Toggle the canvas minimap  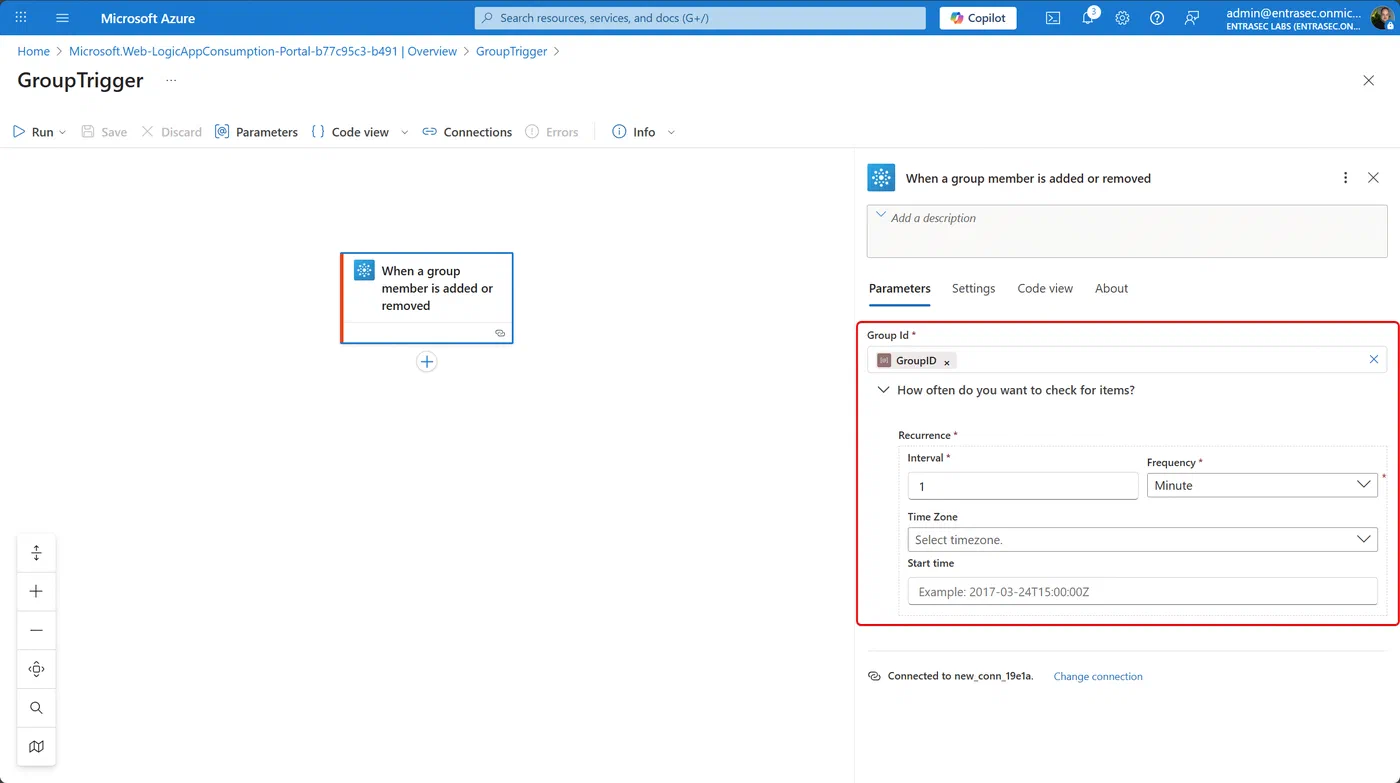36,746
